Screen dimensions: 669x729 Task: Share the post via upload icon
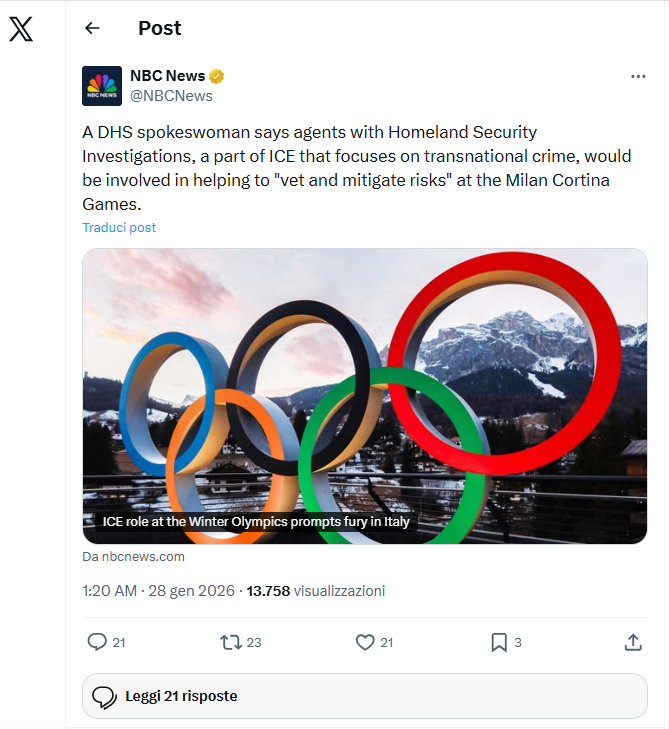(x=632, y=642)
